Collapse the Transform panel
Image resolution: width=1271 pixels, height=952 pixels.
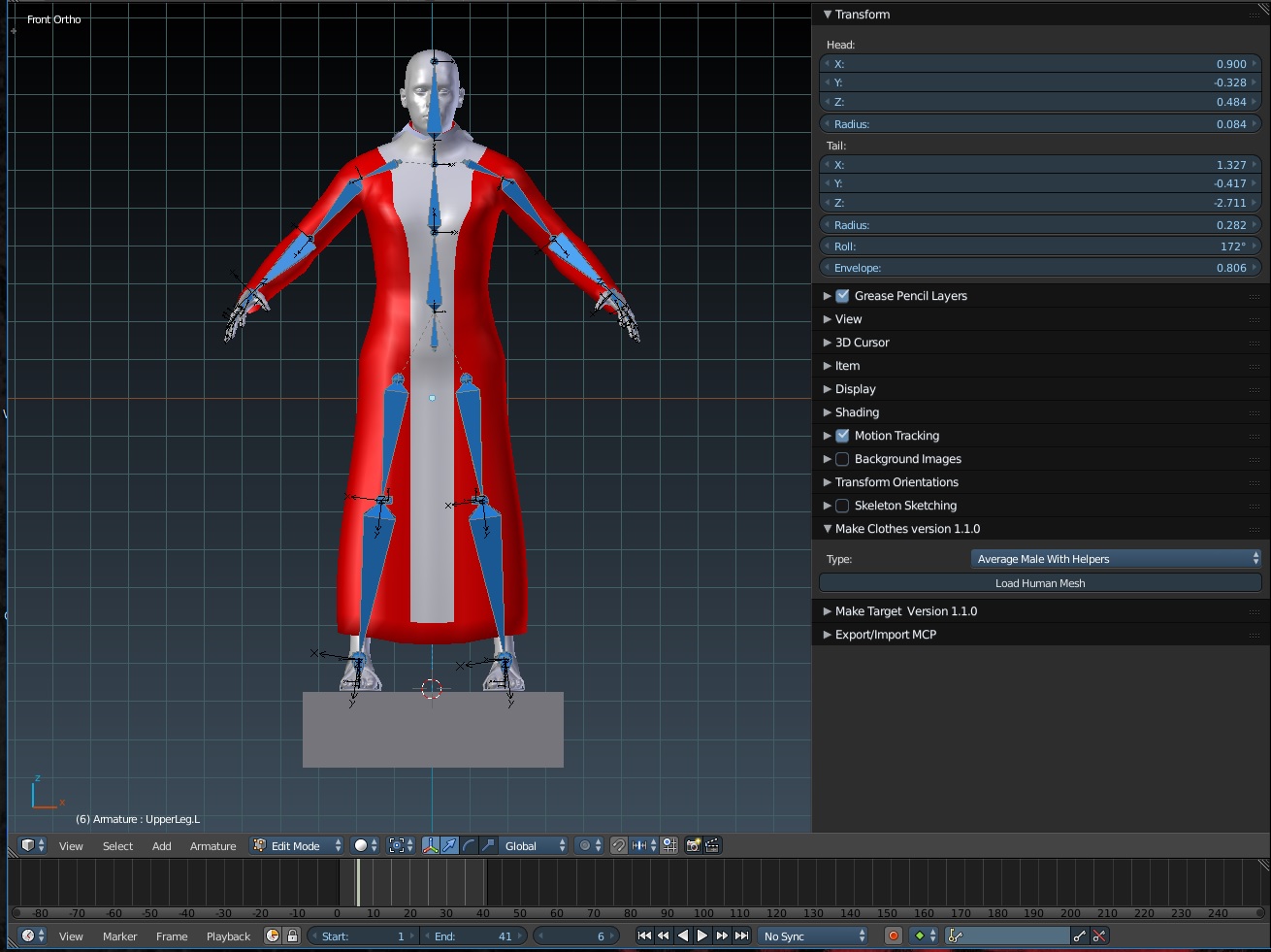click(x=827, y=15)
